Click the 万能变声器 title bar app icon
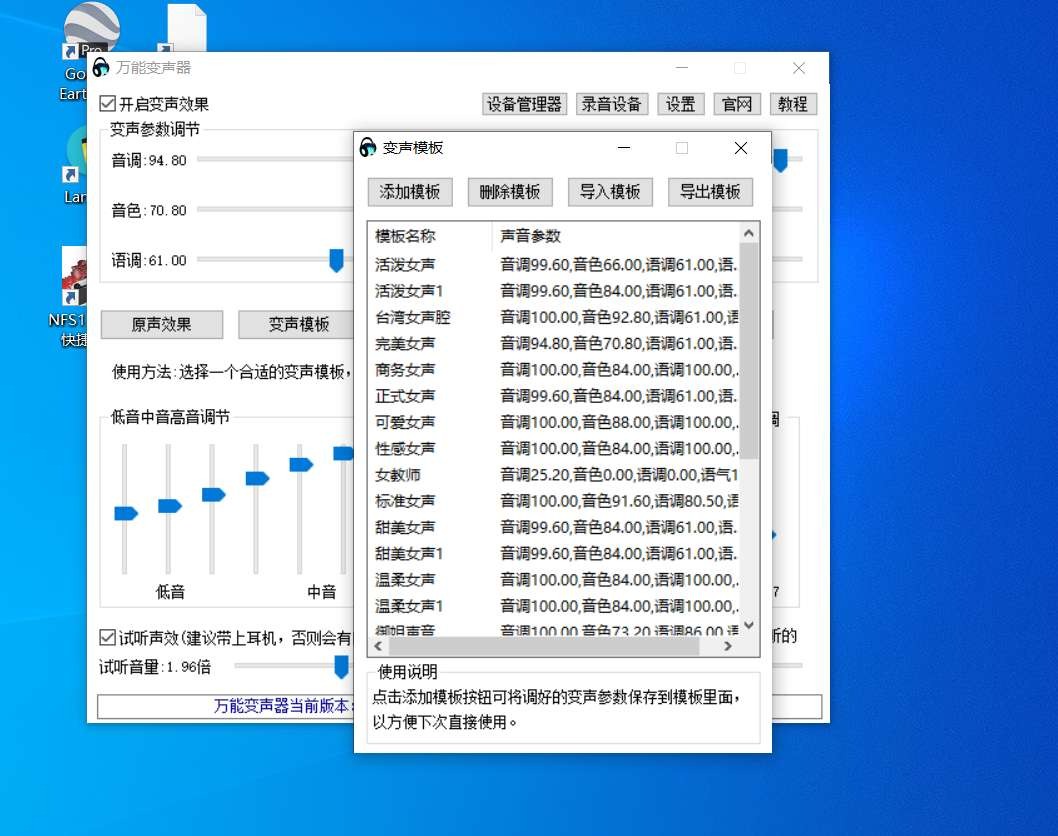1058x836 pixels. point(101,68)
